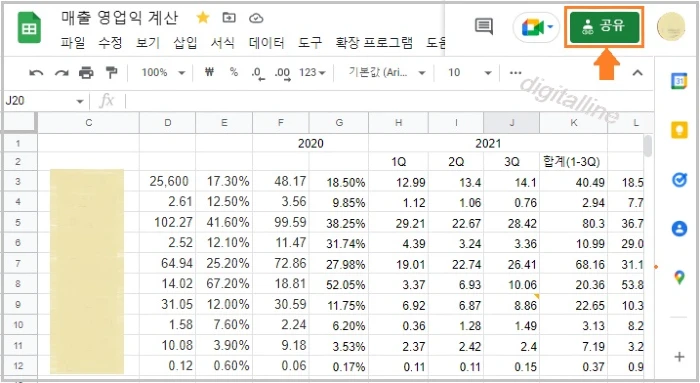Screen dimensions: 700x383
Task: Open the 삽입 menu
Action: tap(185, 43)
